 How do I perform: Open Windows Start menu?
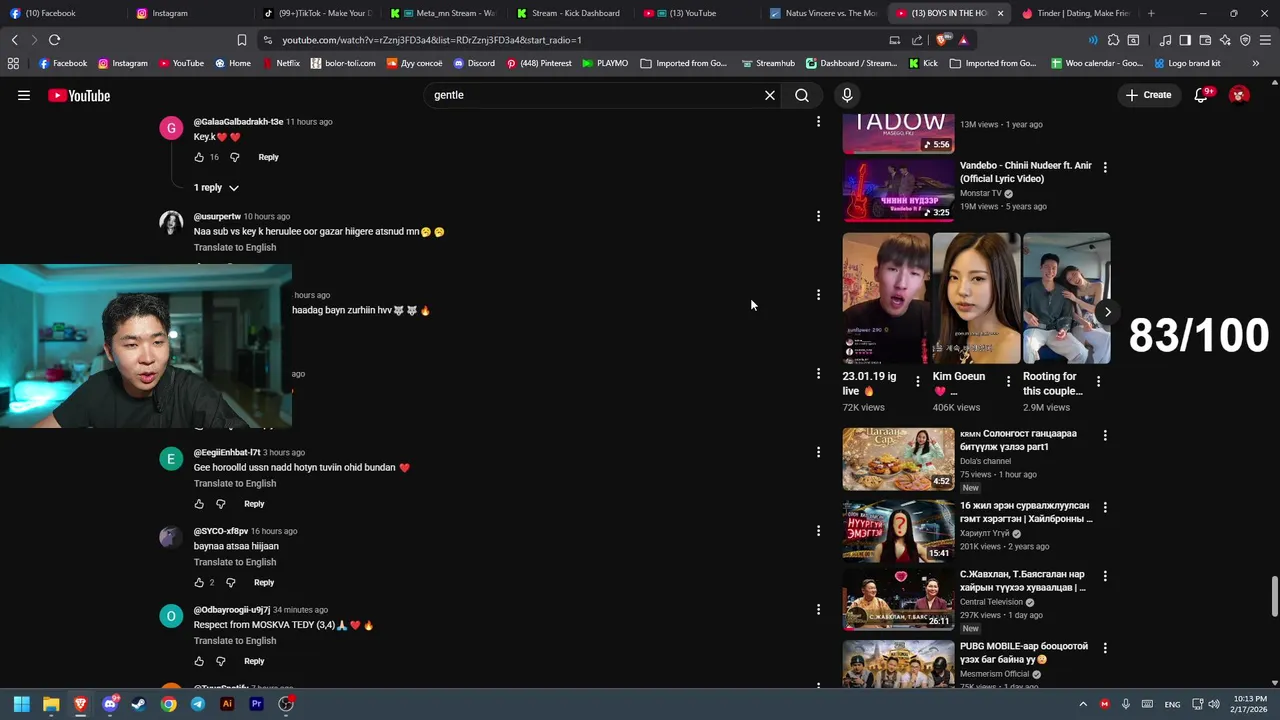[21, 704]
